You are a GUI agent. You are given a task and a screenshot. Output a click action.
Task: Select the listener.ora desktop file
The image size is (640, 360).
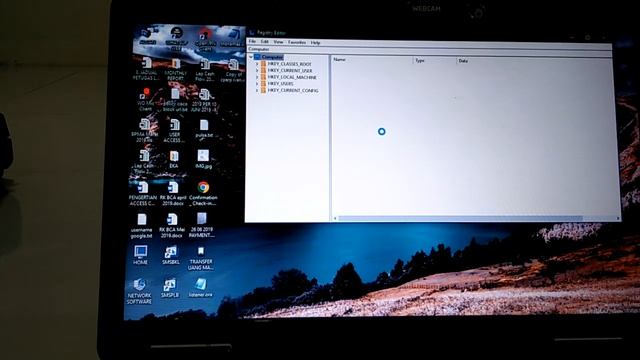(200, 287)
